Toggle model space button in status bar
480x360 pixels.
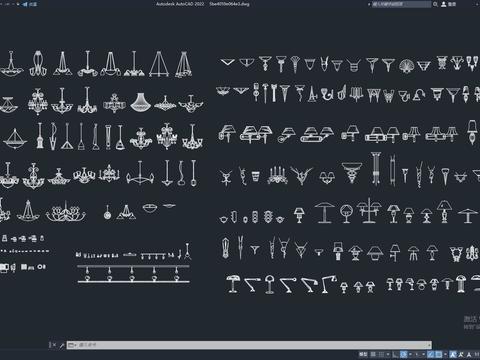click(363, 354)
